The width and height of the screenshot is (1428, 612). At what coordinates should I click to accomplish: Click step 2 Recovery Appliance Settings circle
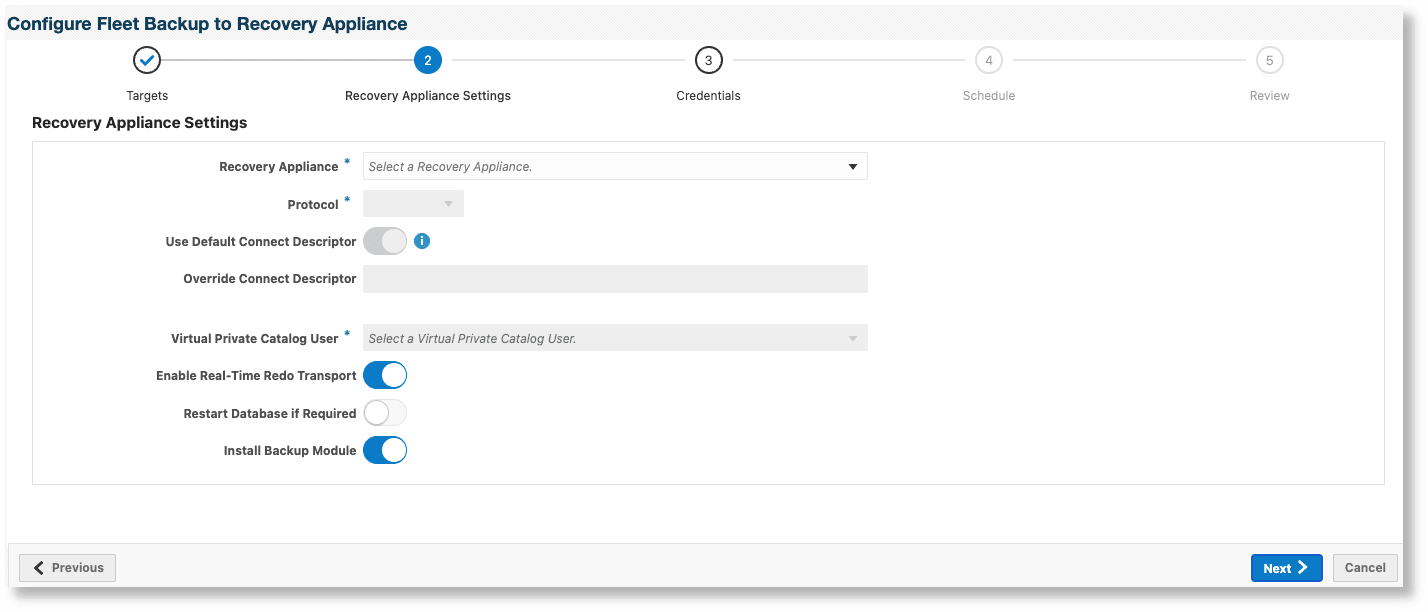428,61
